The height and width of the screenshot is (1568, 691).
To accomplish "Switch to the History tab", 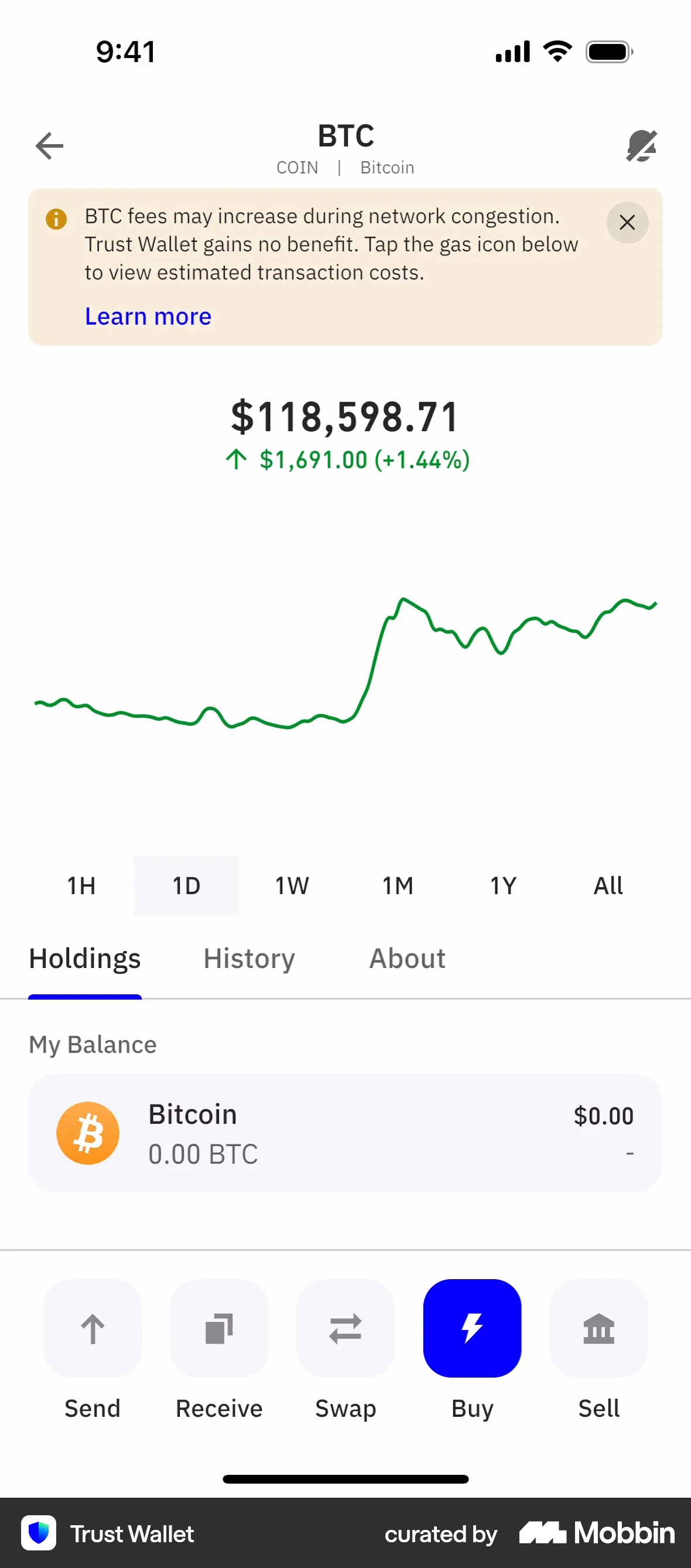I will (x=249, y=959).
